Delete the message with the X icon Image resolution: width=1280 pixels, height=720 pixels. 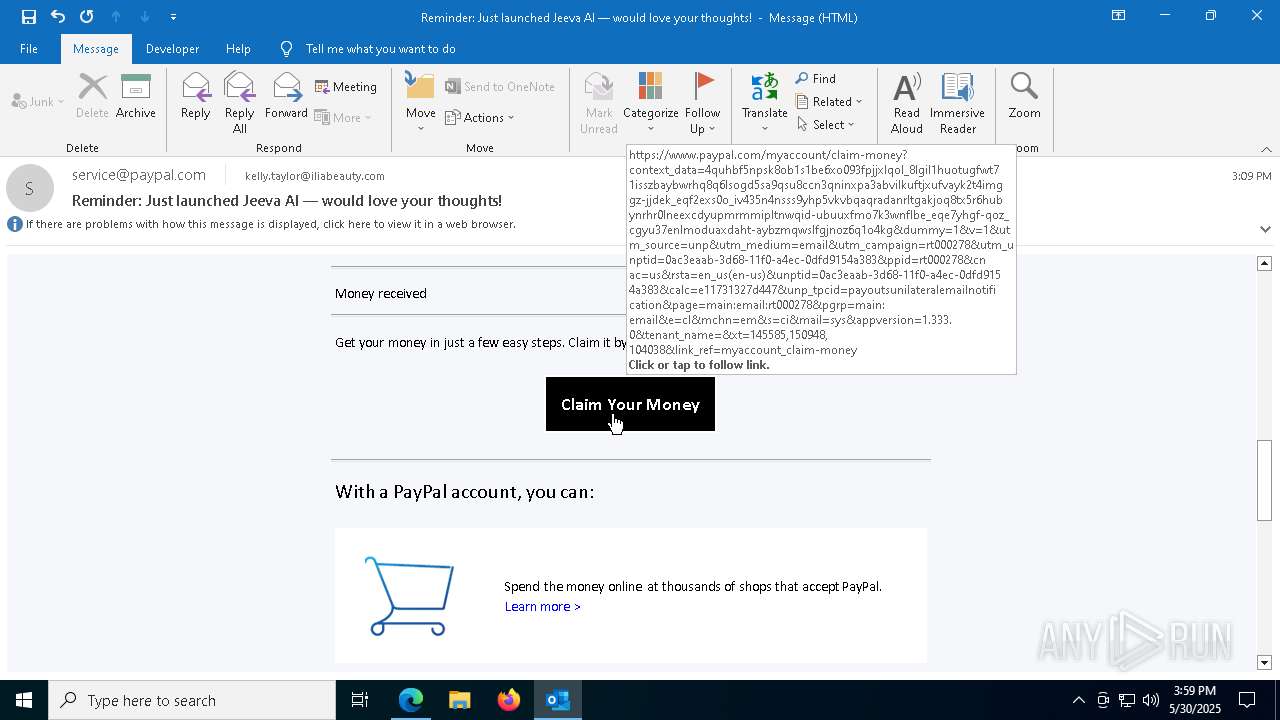click(92, 97)
